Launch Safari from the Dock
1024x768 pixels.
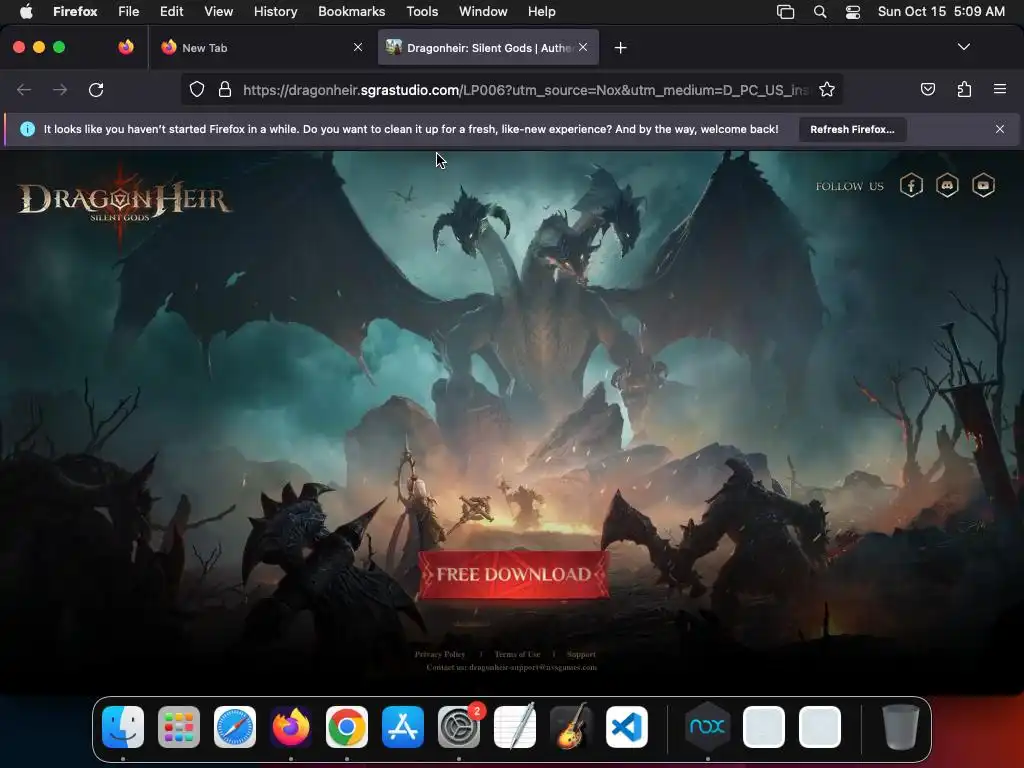pyautogui.click(x=234, y=726)
